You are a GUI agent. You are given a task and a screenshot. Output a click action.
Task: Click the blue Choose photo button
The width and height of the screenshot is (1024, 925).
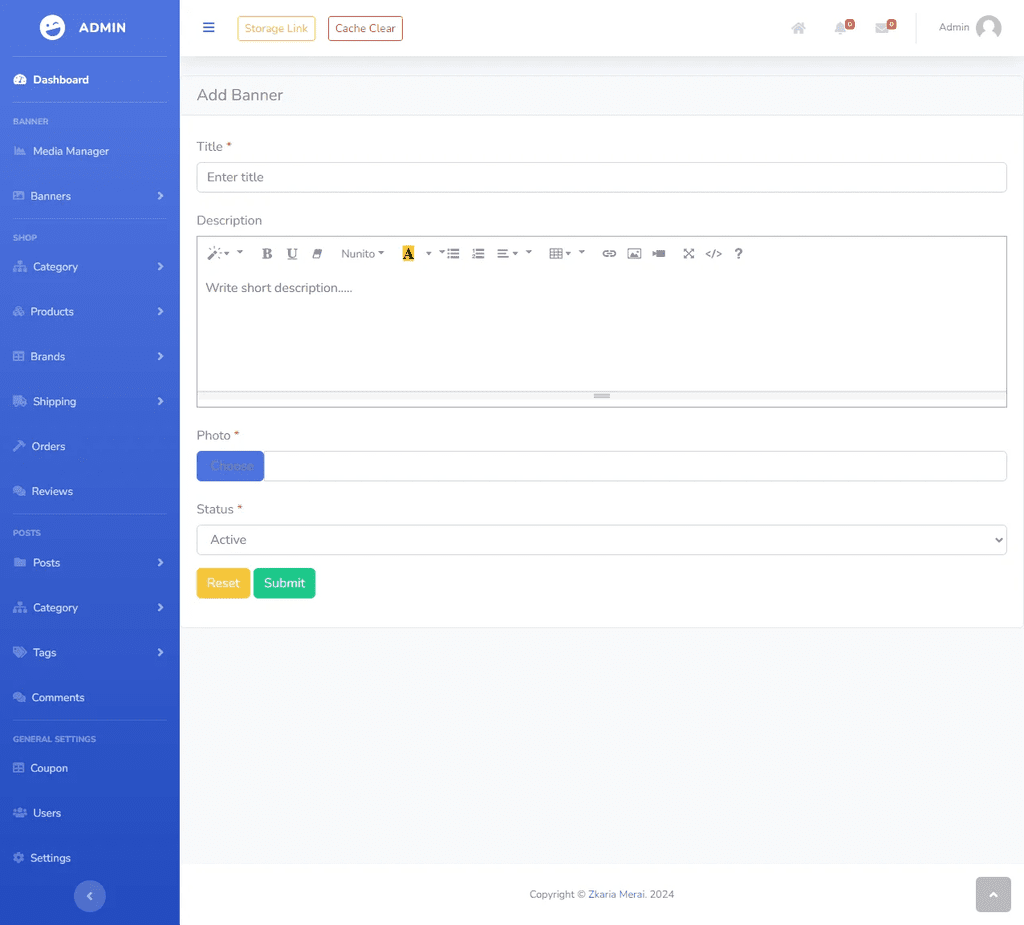click(x=231, y=466)
